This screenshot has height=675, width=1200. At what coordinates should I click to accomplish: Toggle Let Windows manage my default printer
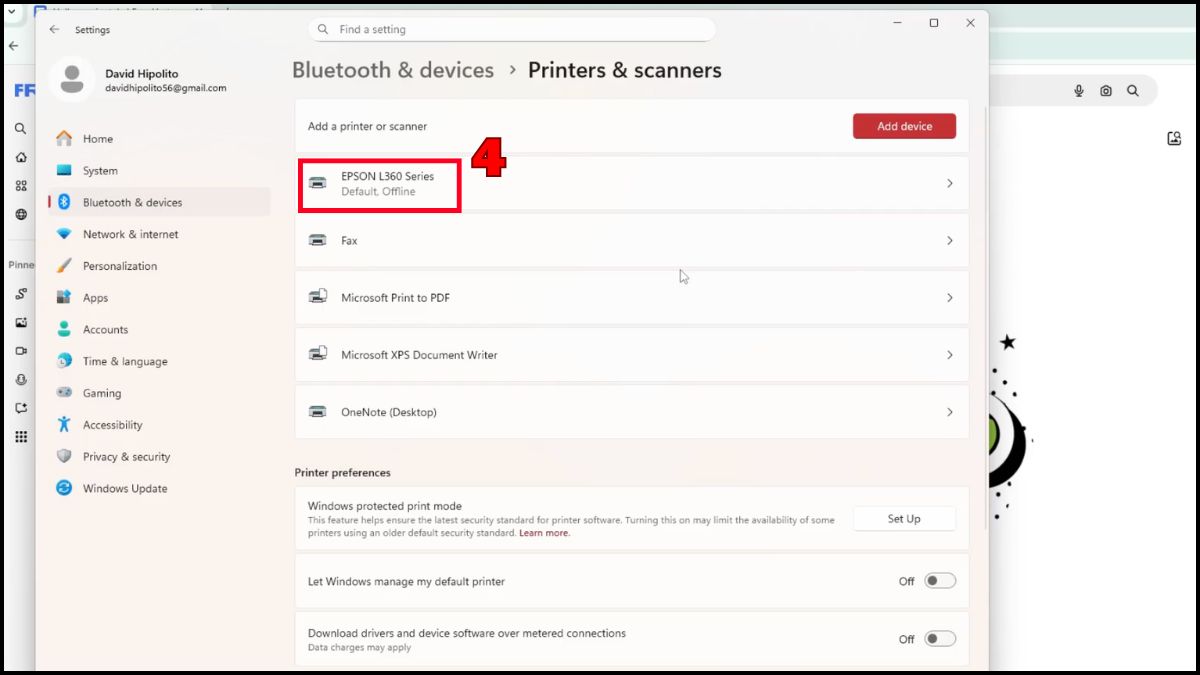(940, 581)
